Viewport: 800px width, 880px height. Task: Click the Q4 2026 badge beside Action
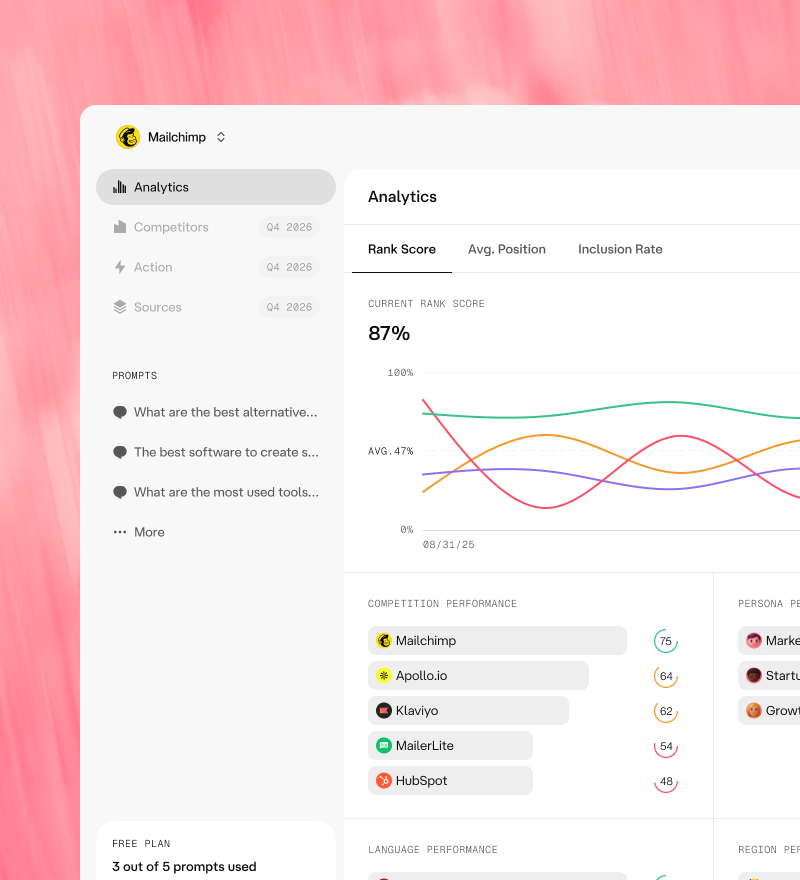point(289,267)
